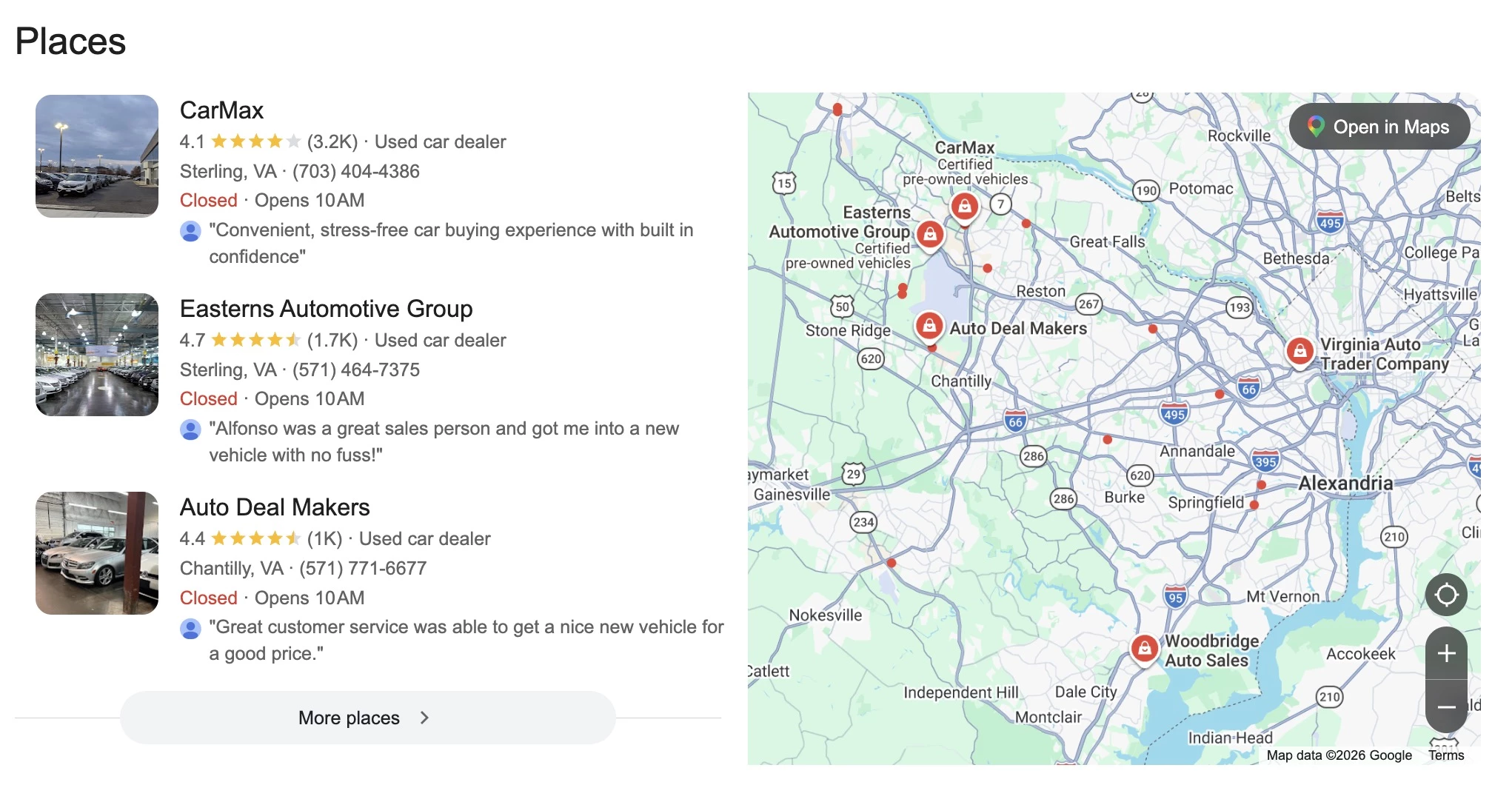This screenshot has width=1512, height=785.
Task: Click reviewer avatar beside CarMax review
Action: 190,231
